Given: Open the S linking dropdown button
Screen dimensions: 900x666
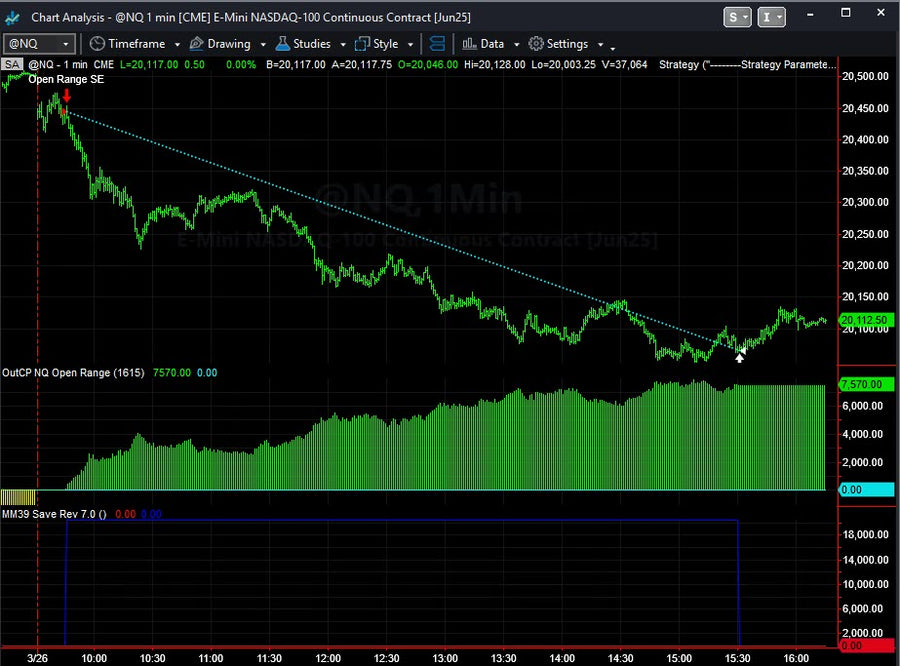Looking at the screenshot, I should point(737,17).
